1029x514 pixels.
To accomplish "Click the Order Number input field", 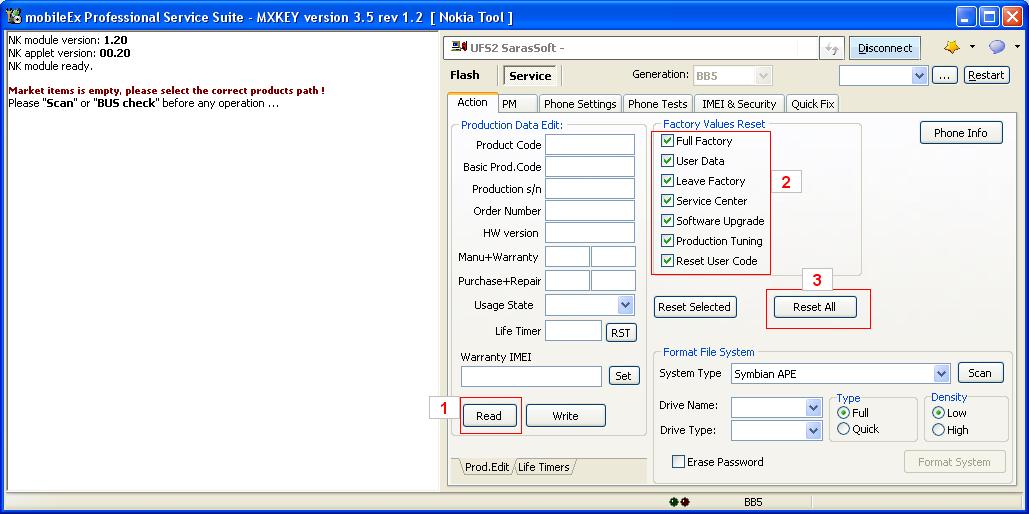I will tap(590, 211).
